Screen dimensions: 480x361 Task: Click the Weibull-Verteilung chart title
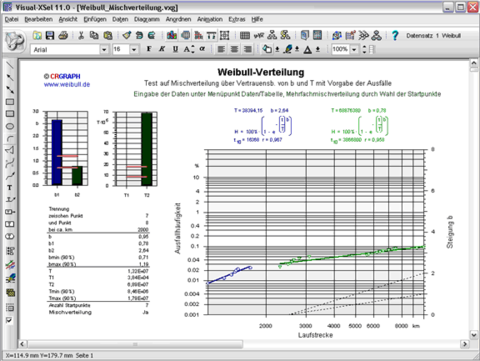coord(261,72)
